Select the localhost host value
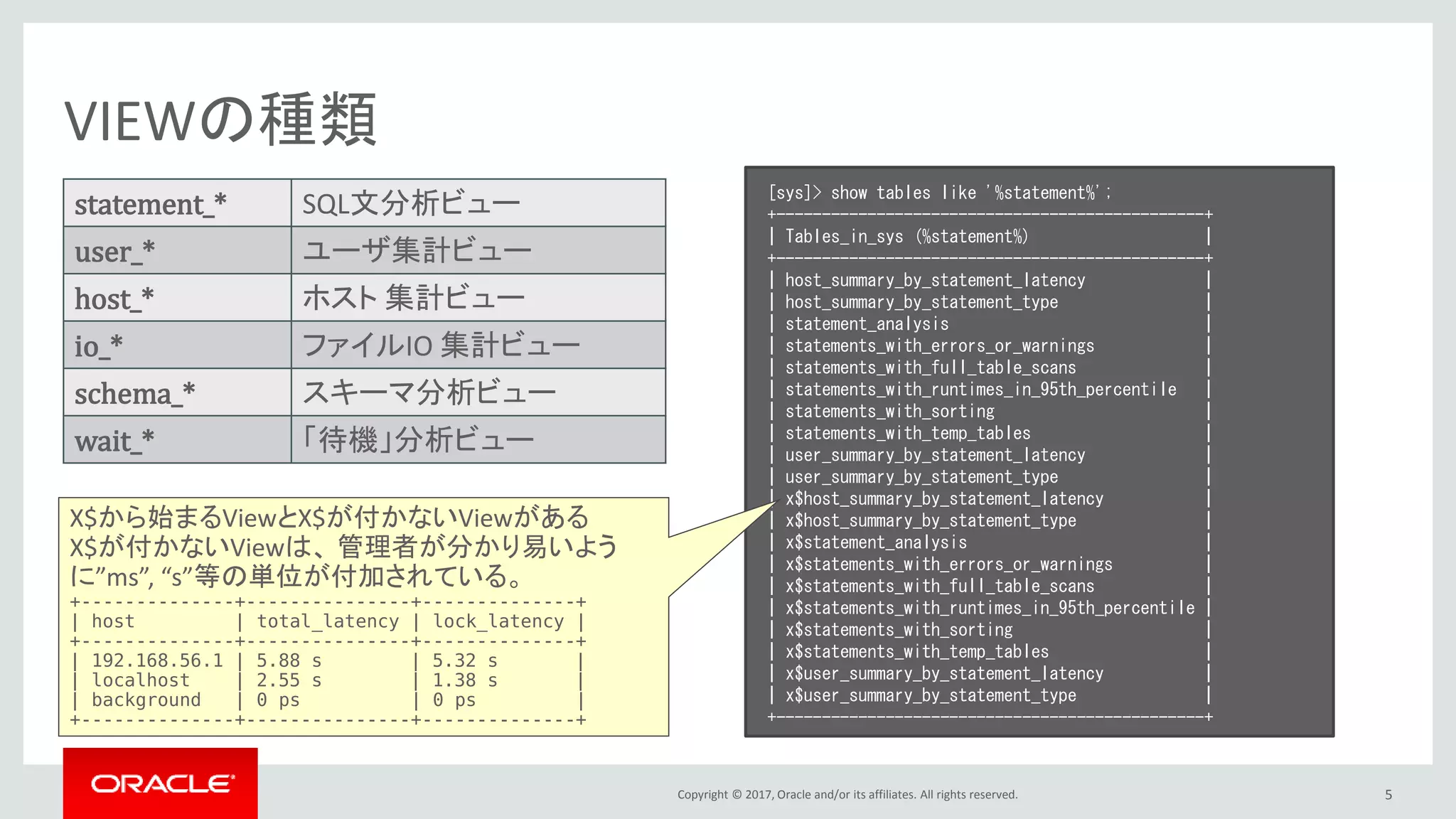 [x=141, y=680]
